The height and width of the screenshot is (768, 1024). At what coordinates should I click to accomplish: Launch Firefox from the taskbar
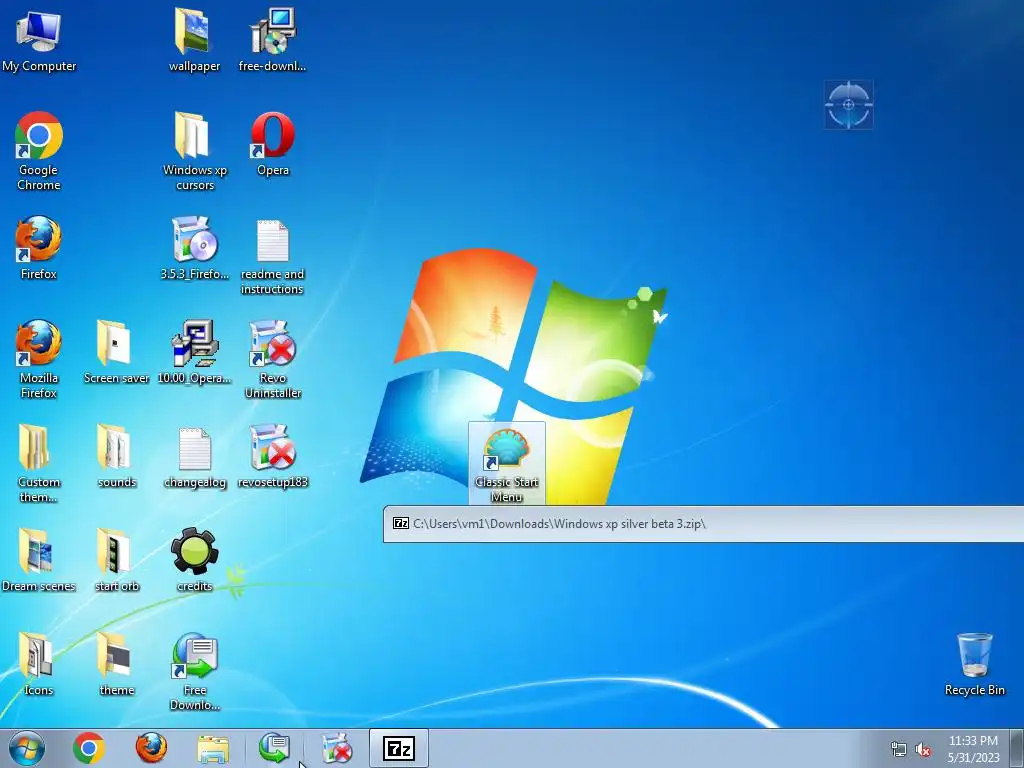(151, 748)
